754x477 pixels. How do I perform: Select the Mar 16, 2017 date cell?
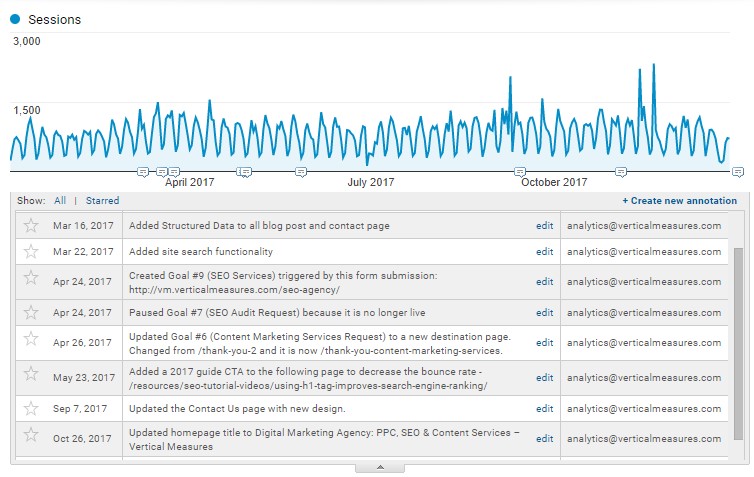tap(83, 226)
